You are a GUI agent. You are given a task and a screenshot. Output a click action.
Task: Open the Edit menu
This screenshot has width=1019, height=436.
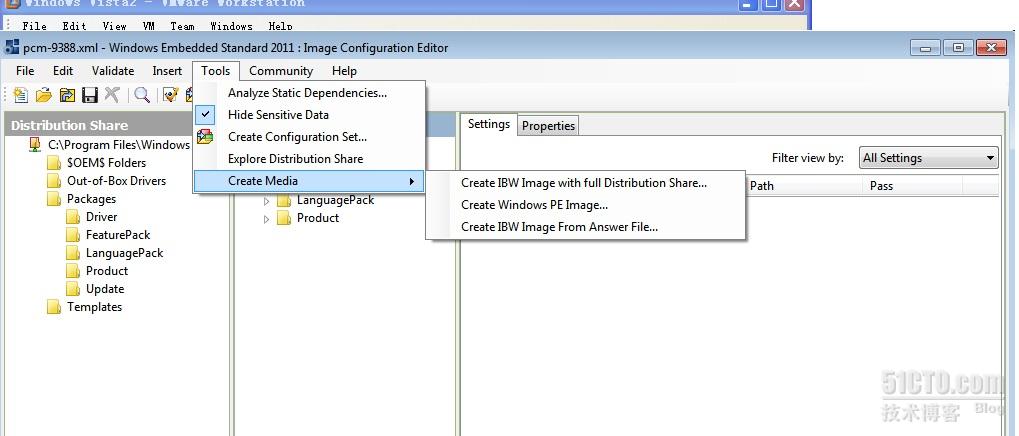tap(62, 71)
